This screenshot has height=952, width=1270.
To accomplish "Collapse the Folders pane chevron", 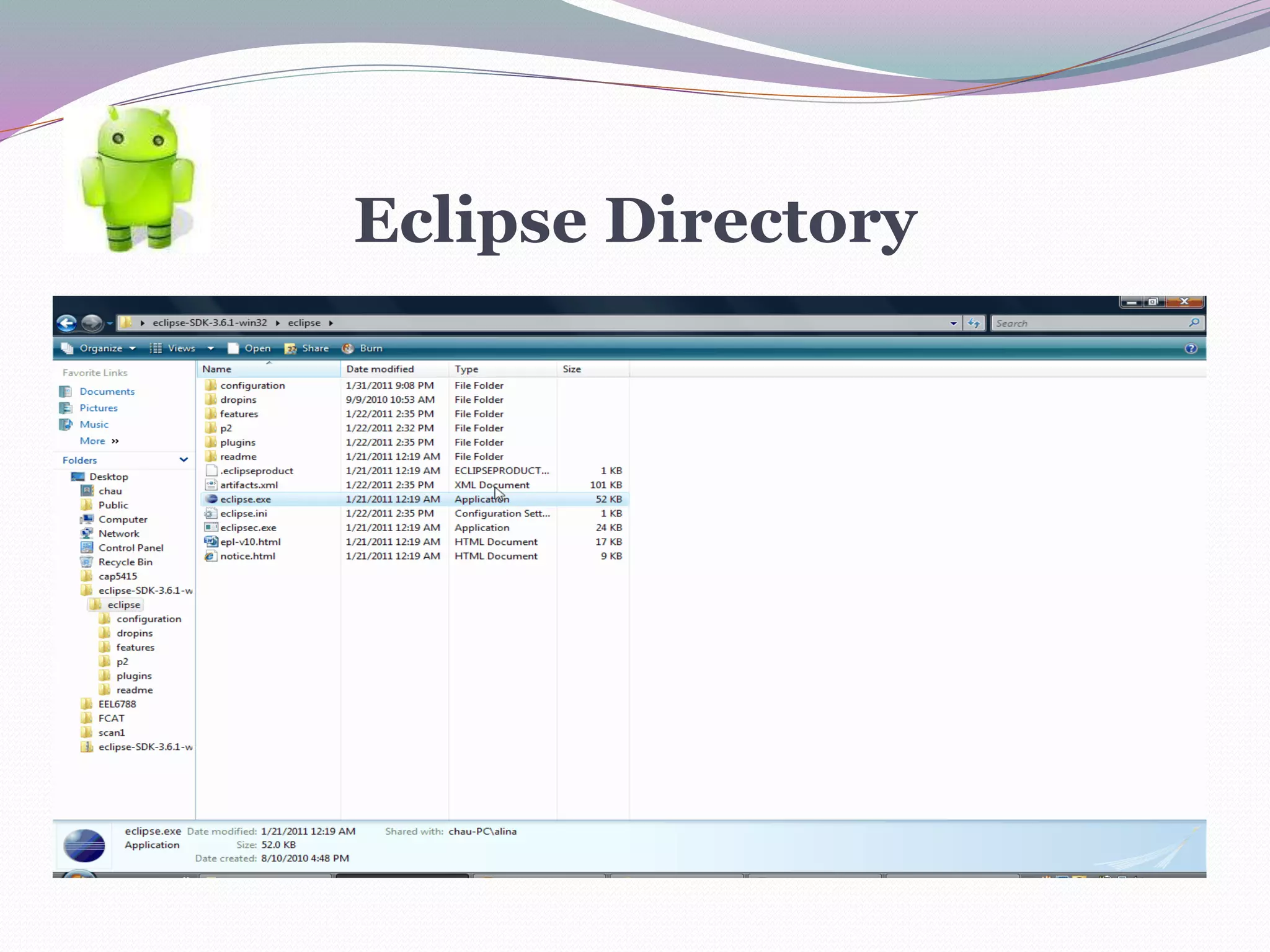I will (184, 460).
